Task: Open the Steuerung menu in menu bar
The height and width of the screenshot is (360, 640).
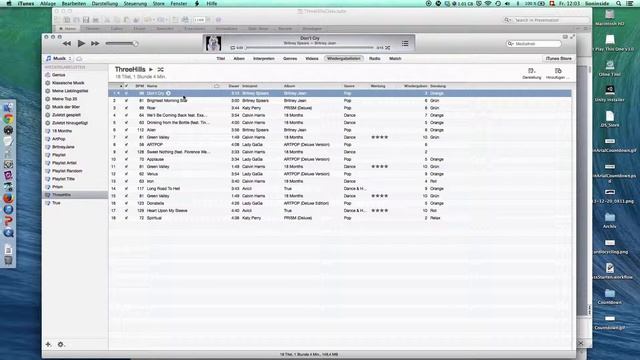Action: point(135,3)
